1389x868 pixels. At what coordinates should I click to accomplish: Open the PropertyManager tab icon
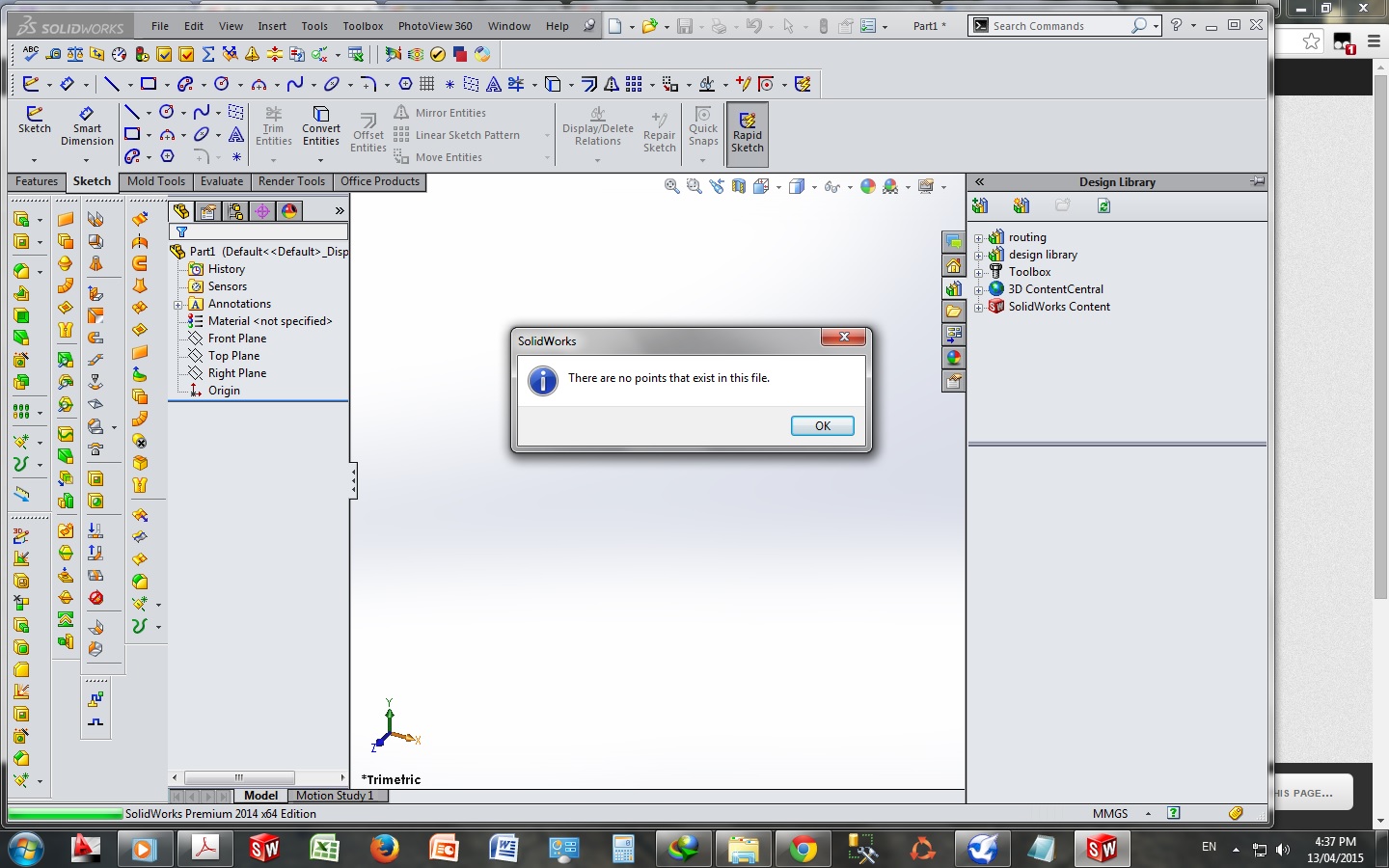coord(208,211)
